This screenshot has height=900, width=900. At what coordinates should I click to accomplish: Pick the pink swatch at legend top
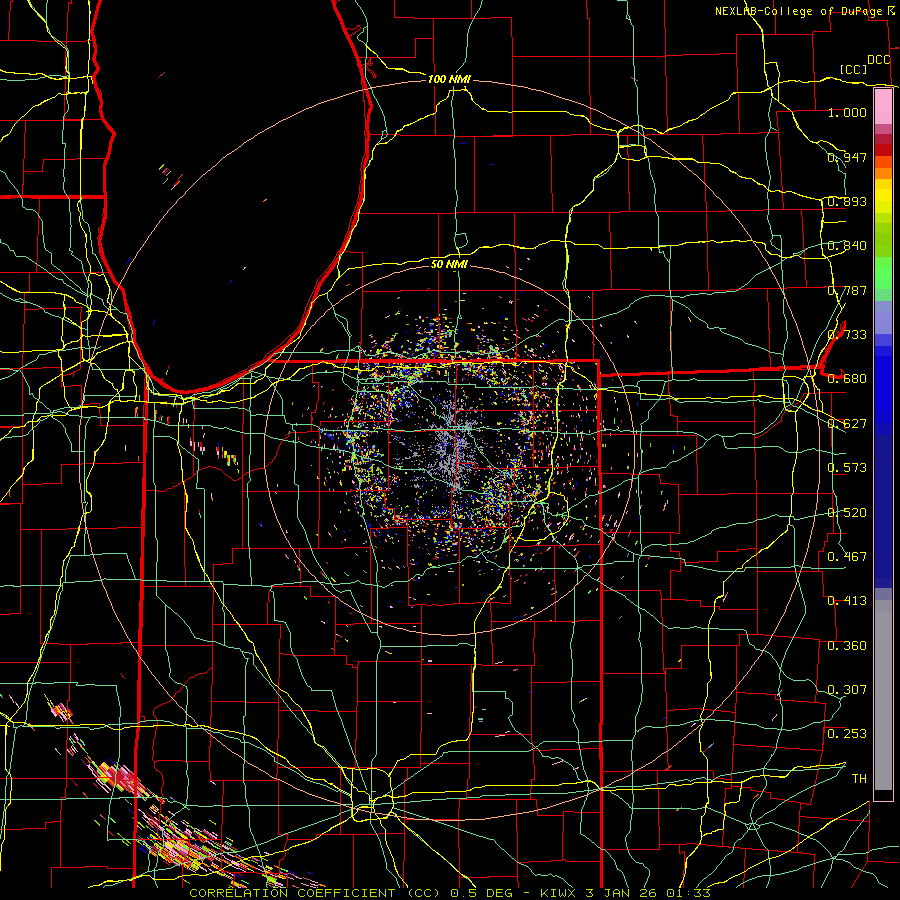coord(883,107)
